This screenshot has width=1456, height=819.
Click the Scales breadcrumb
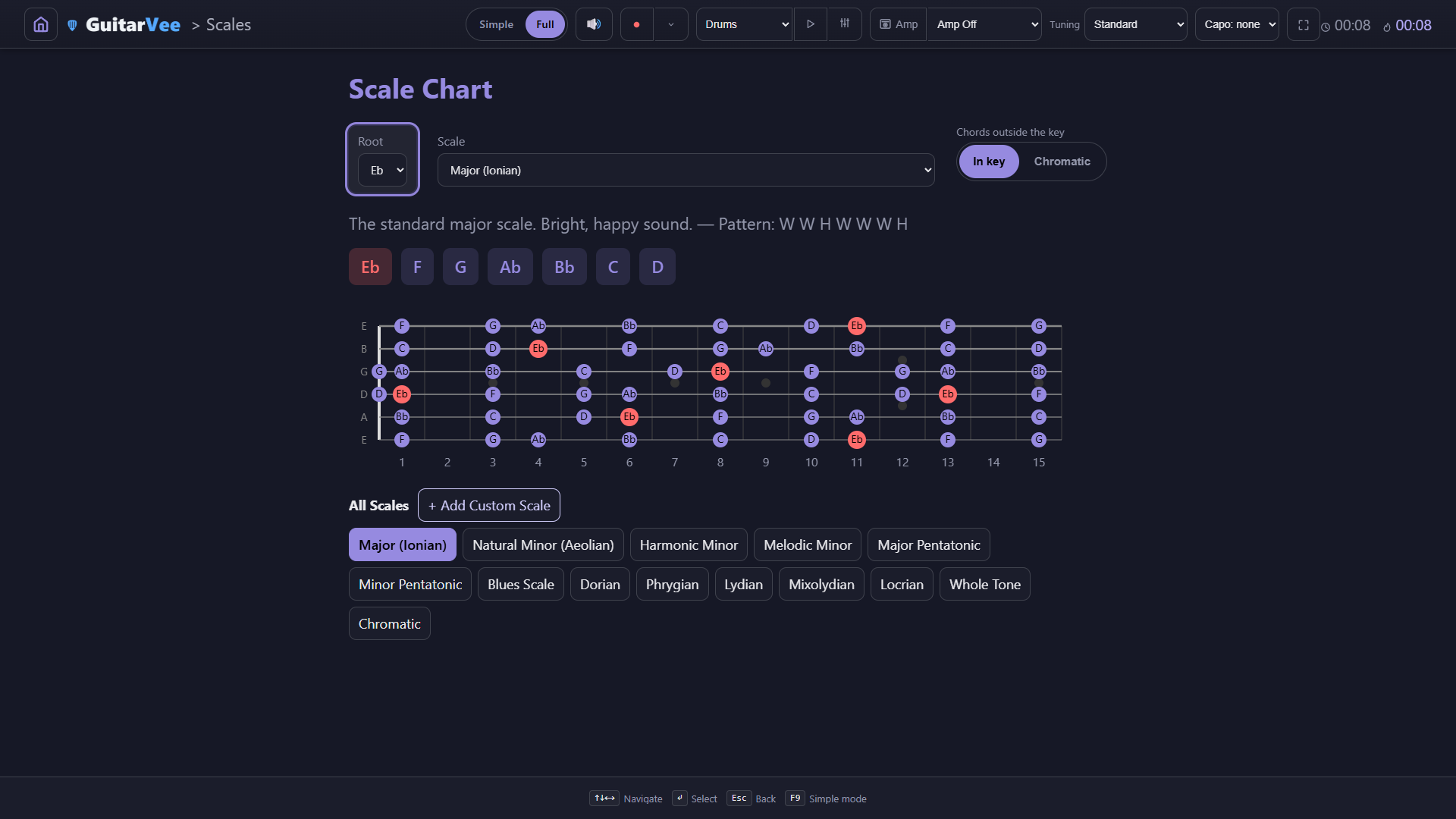point(228,24)
